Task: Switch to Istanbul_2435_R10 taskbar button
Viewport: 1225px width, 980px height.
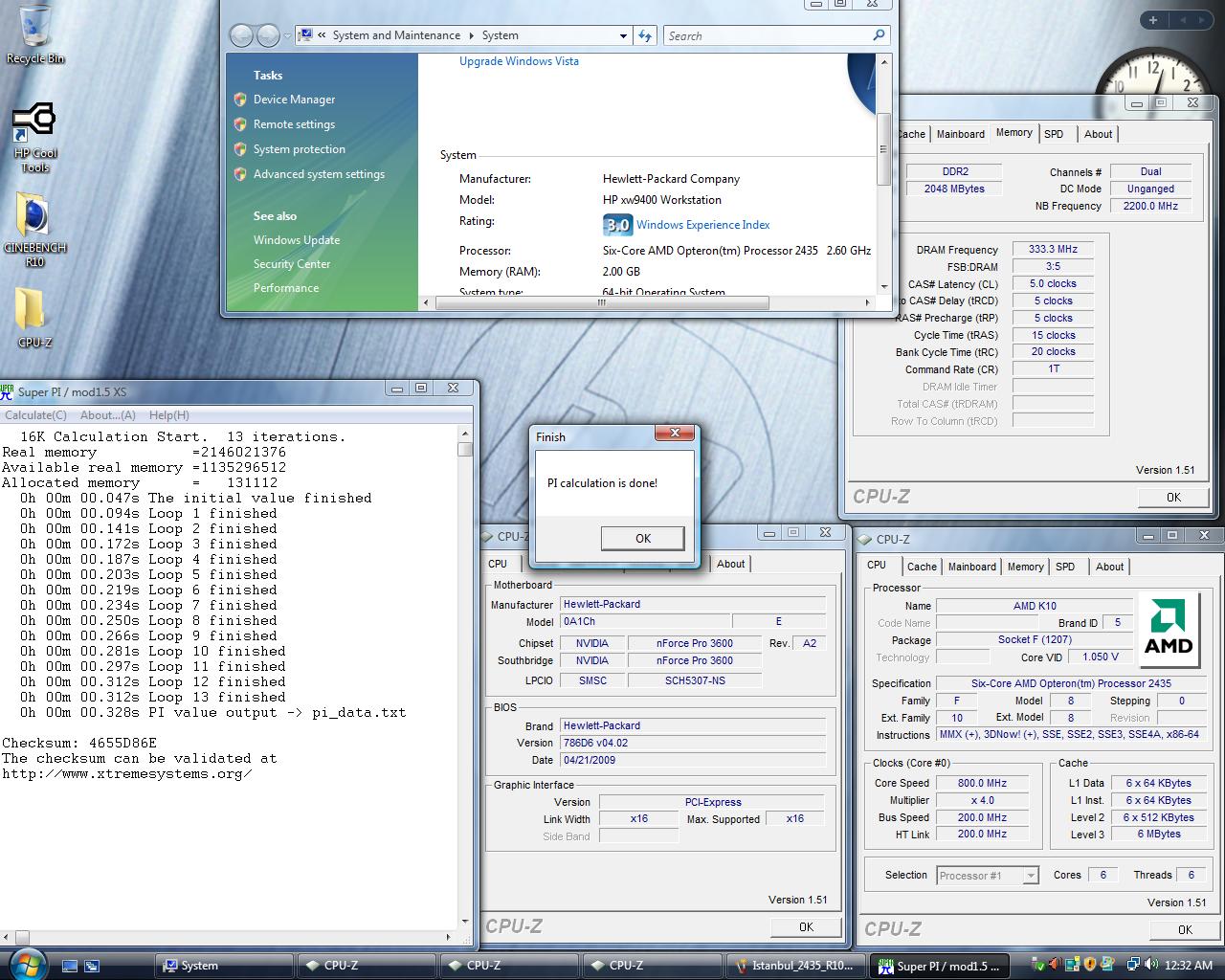Action: (x=796, y=966)
